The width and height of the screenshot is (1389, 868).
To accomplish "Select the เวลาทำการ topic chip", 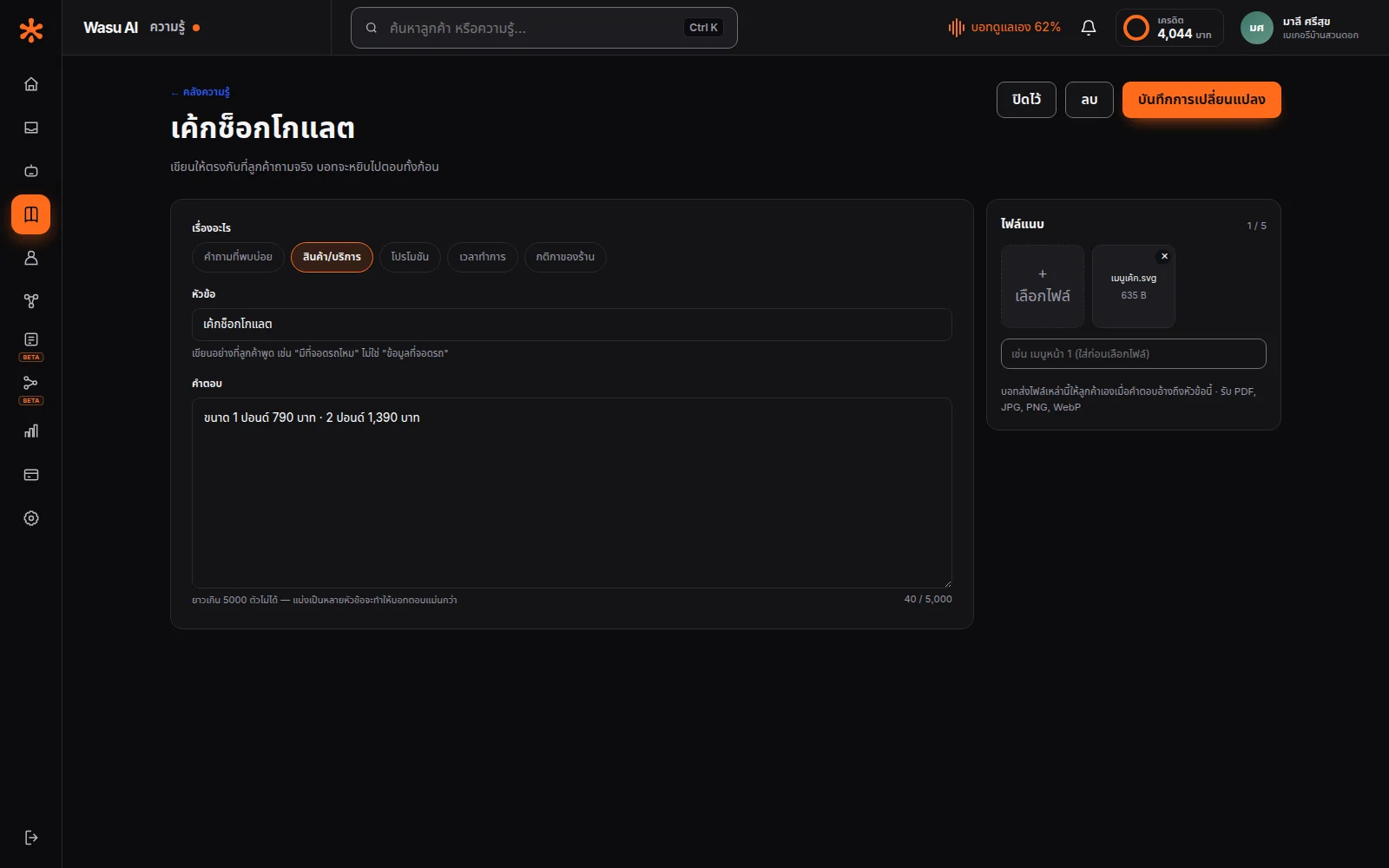I will [483, 257].
